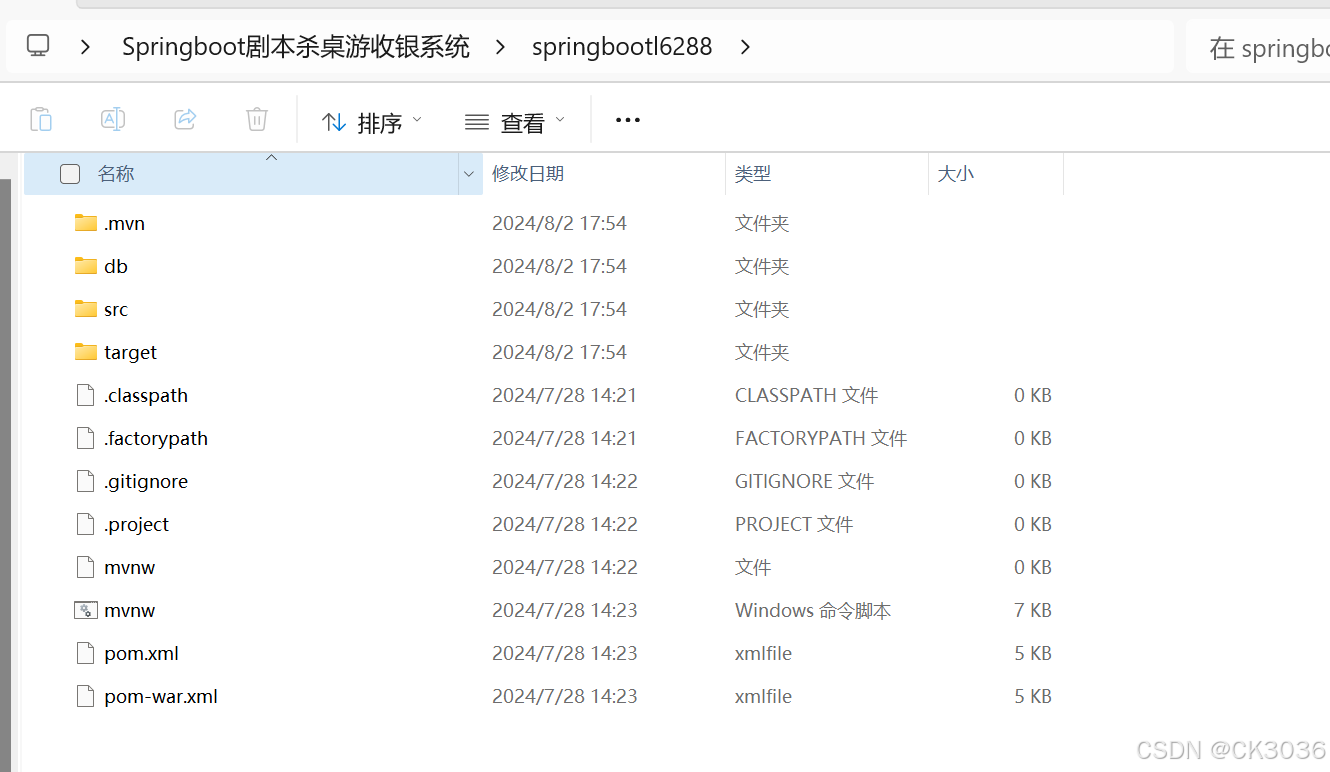Image resolution: width=1330 pixels, height=772 pixels.
Task: Open the 查看 view dropdown
Action: pyautogui.click(x=516, y=120)
